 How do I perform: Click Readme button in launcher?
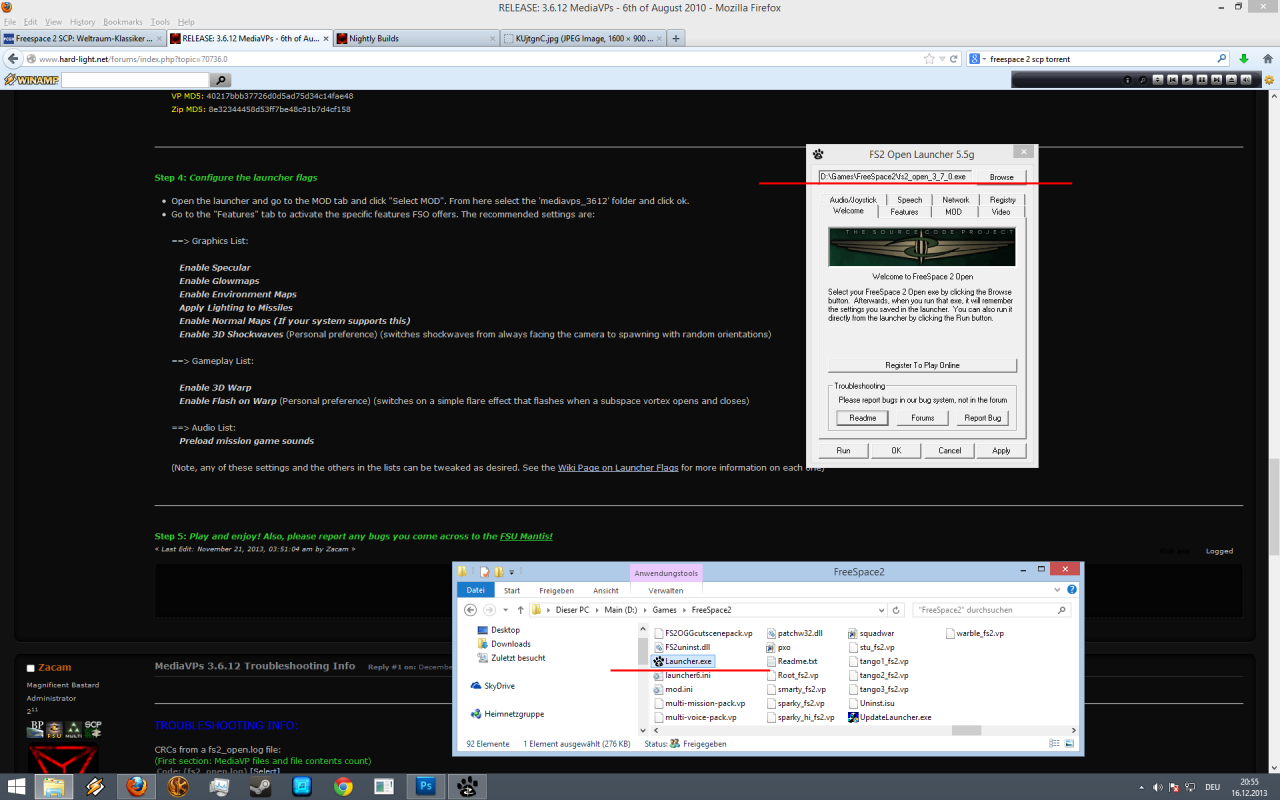(862, 418)
